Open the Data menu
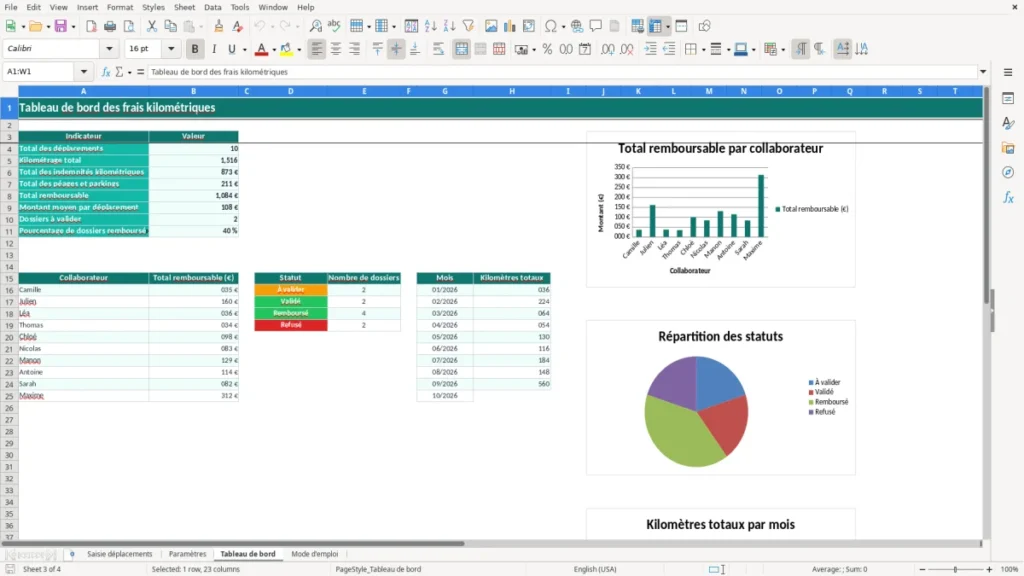This screenshot has width=1024, height=576. [212, 7]
